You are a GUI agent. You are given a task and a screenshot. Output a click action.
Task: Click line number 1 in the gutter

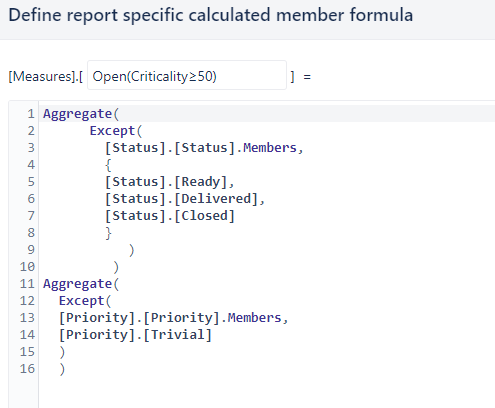(31, 114)
